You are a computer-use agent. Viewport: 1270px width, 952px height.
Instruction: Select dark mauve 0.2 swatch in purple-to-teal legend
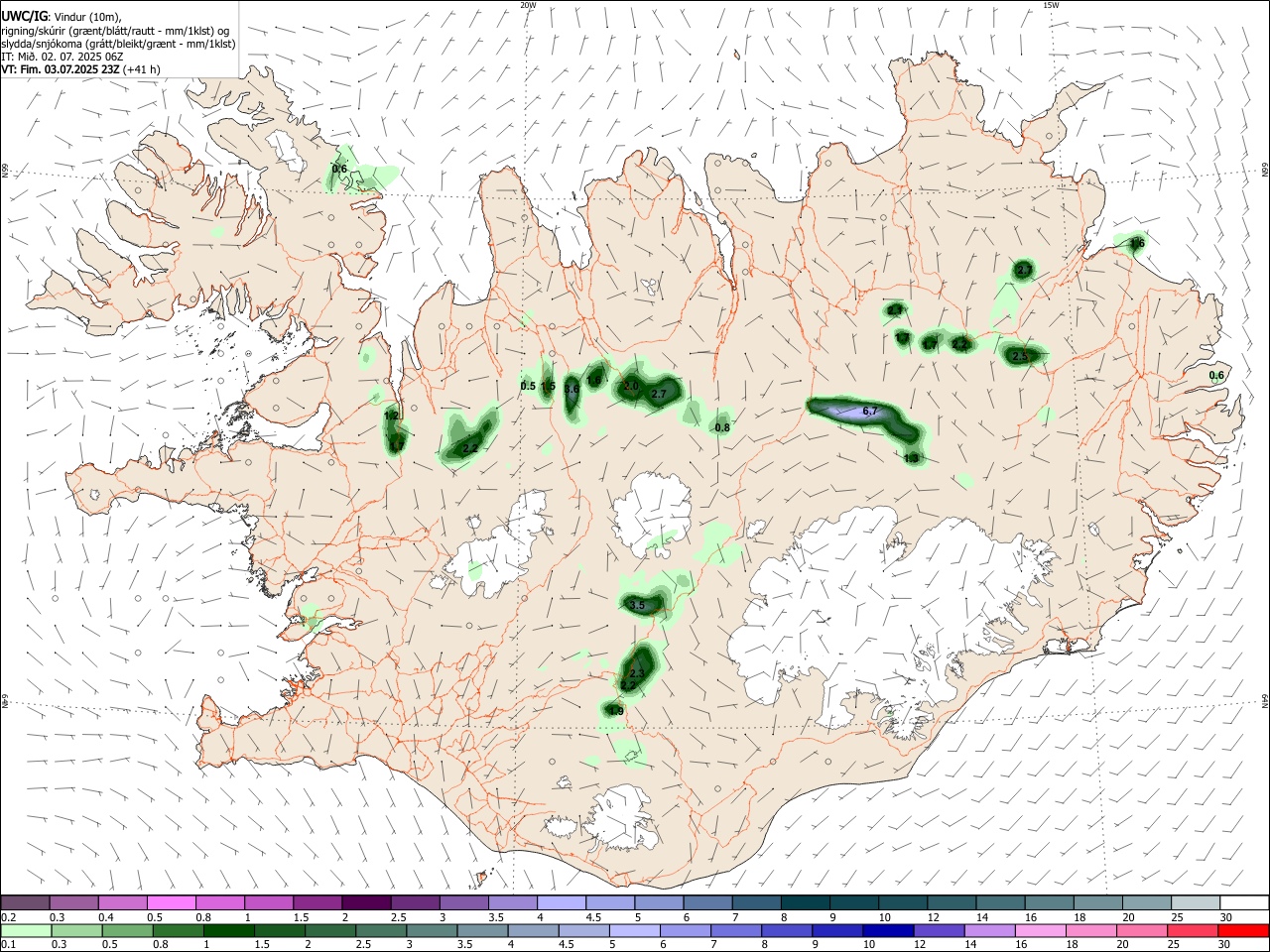25,902
